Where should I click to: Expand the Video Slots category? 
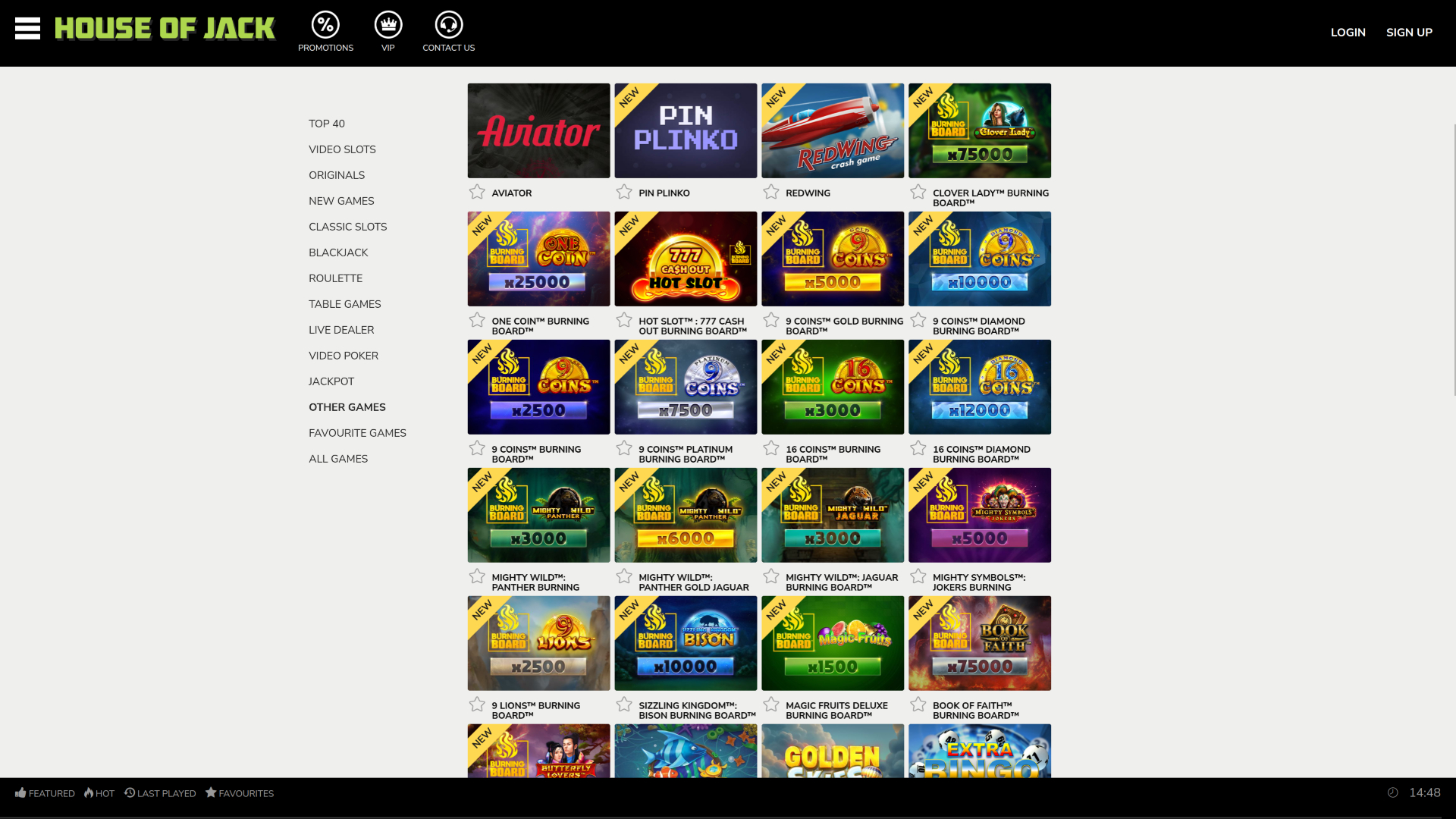click(x=342, y=149)
